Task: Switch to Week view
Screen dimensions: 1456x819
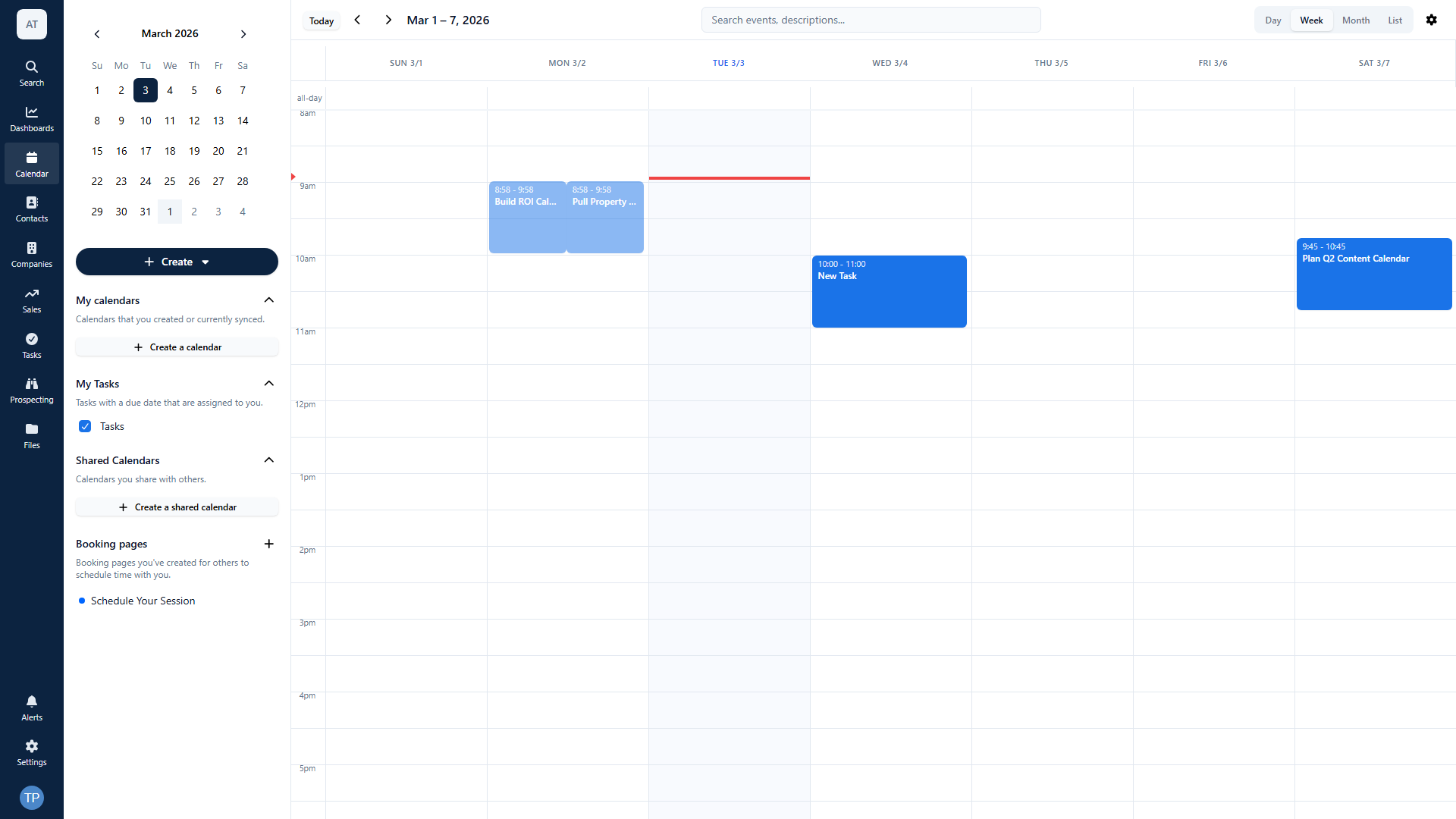Action: 1311,20
